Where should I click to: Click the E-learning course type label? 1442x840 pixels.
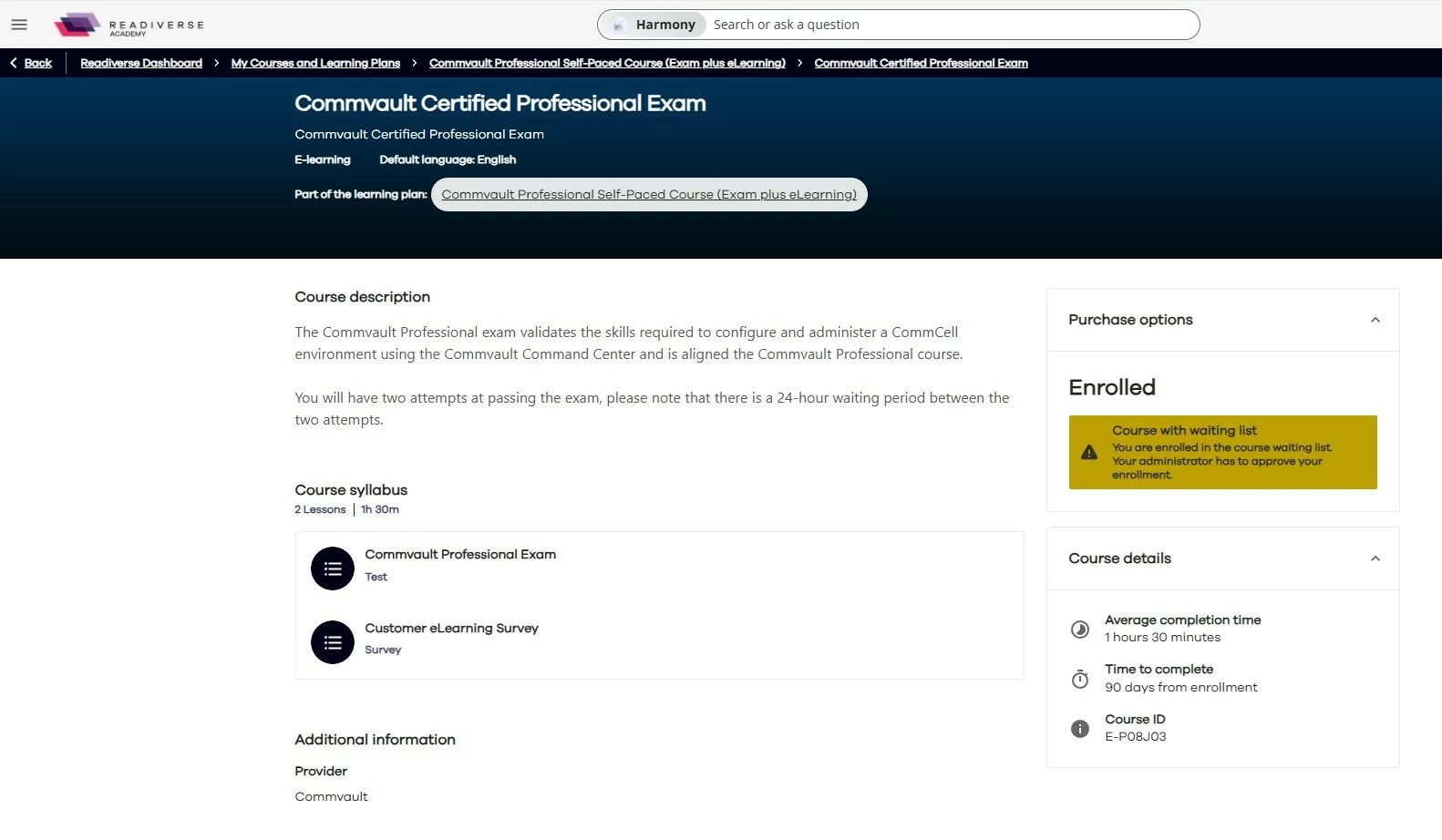(x=323, y=159)
